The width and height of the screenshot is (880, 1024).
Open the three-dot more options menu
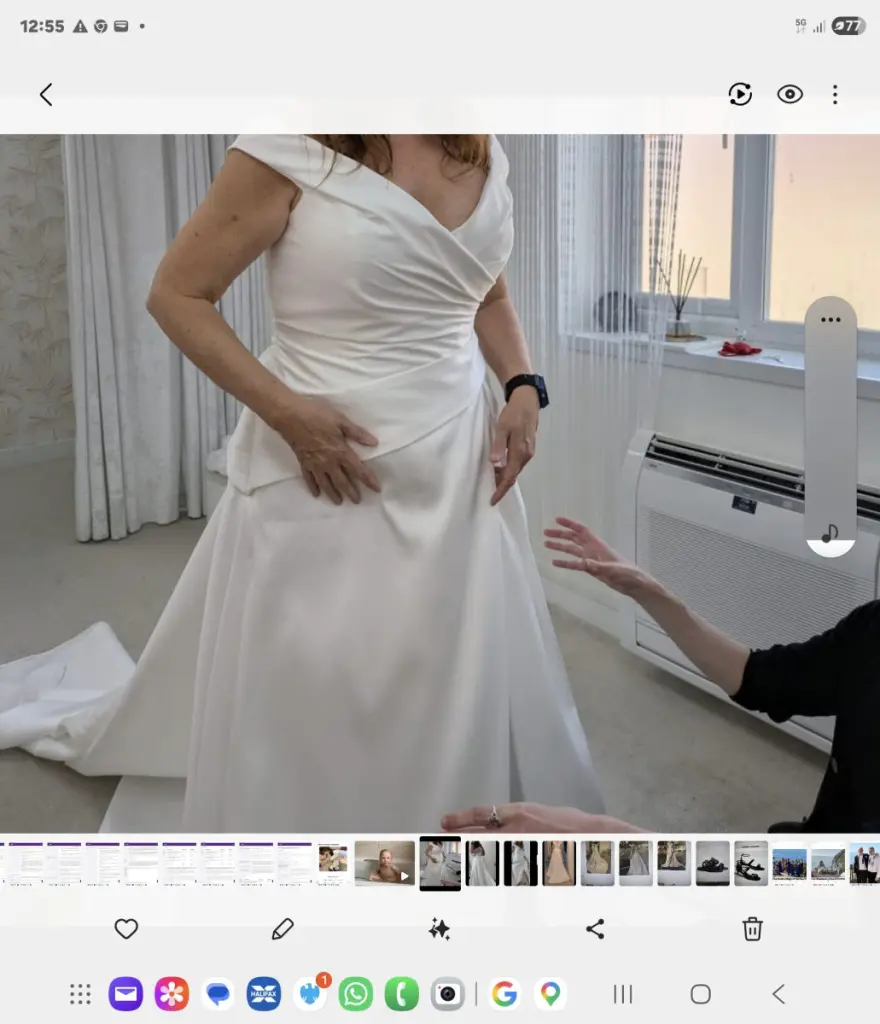pos(835,95)
